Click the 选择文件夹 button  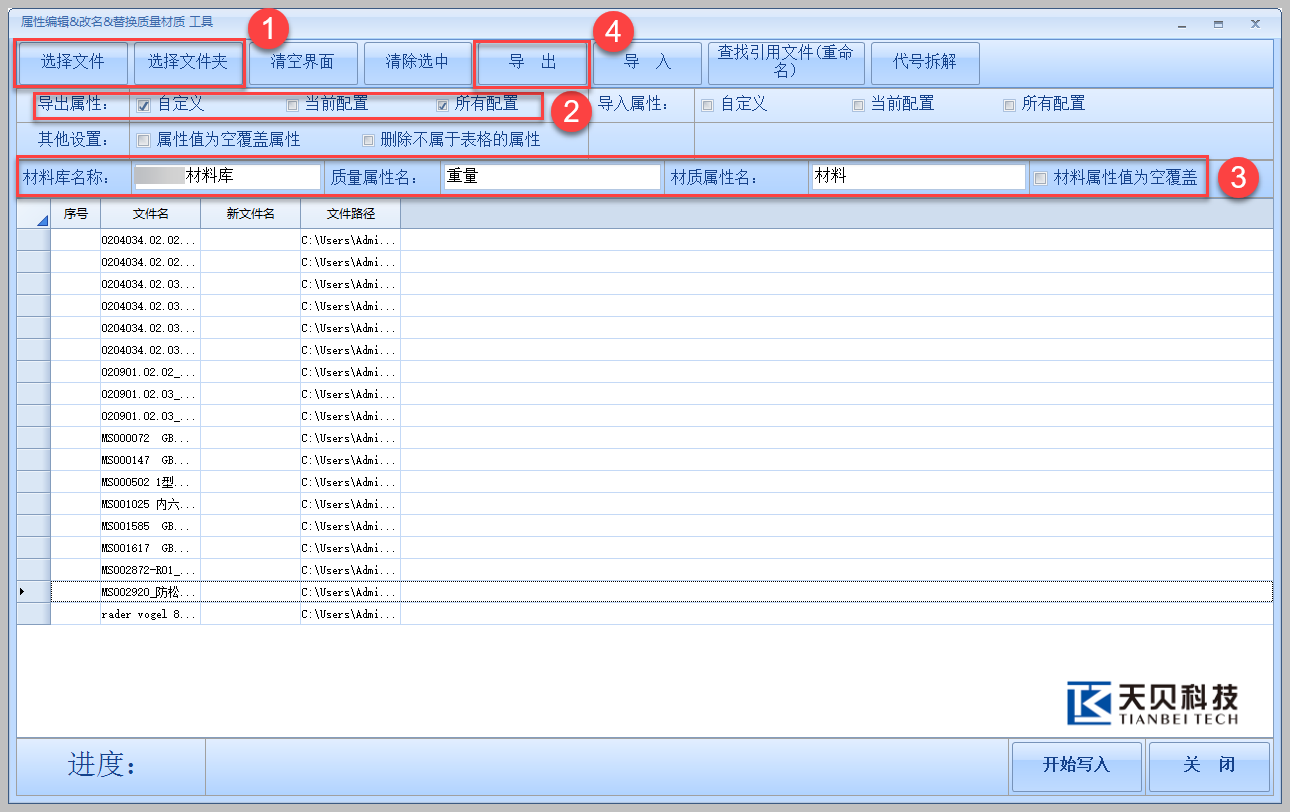coord(188,62)
